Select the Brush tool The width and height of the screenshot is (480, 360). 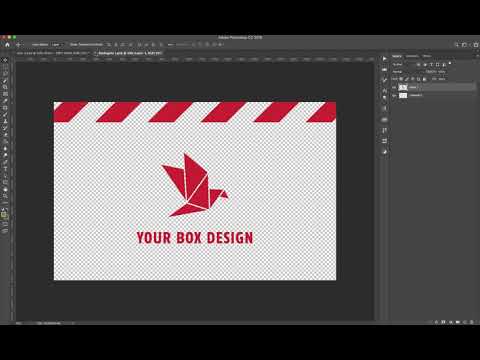5,115
